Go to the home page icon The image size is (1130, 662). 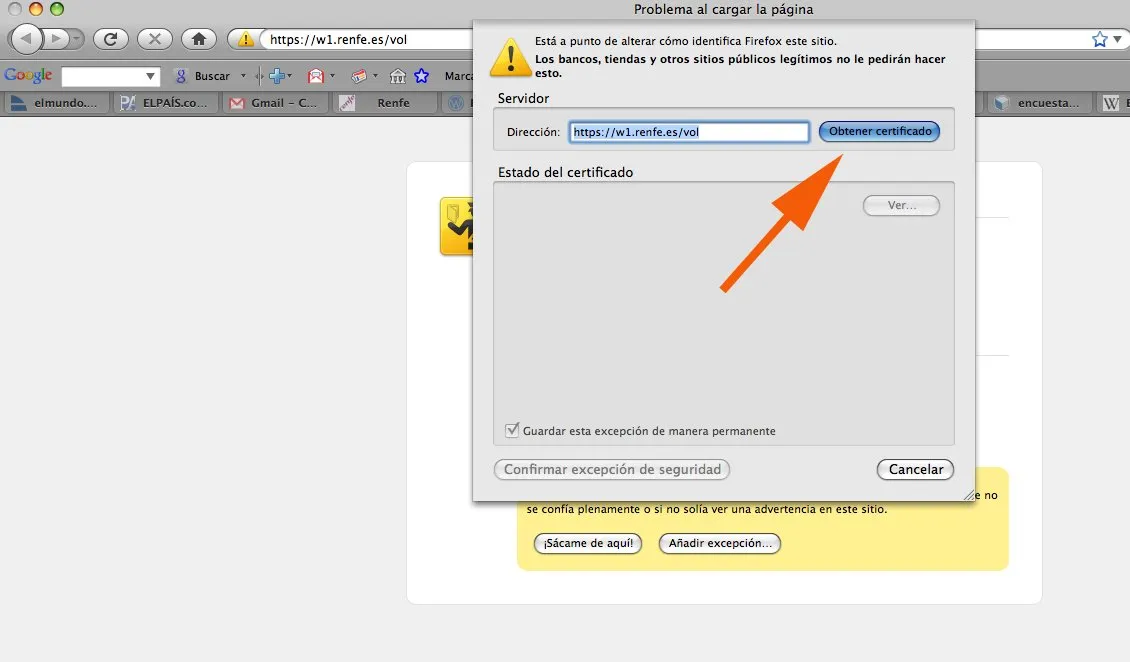(199, 39)
